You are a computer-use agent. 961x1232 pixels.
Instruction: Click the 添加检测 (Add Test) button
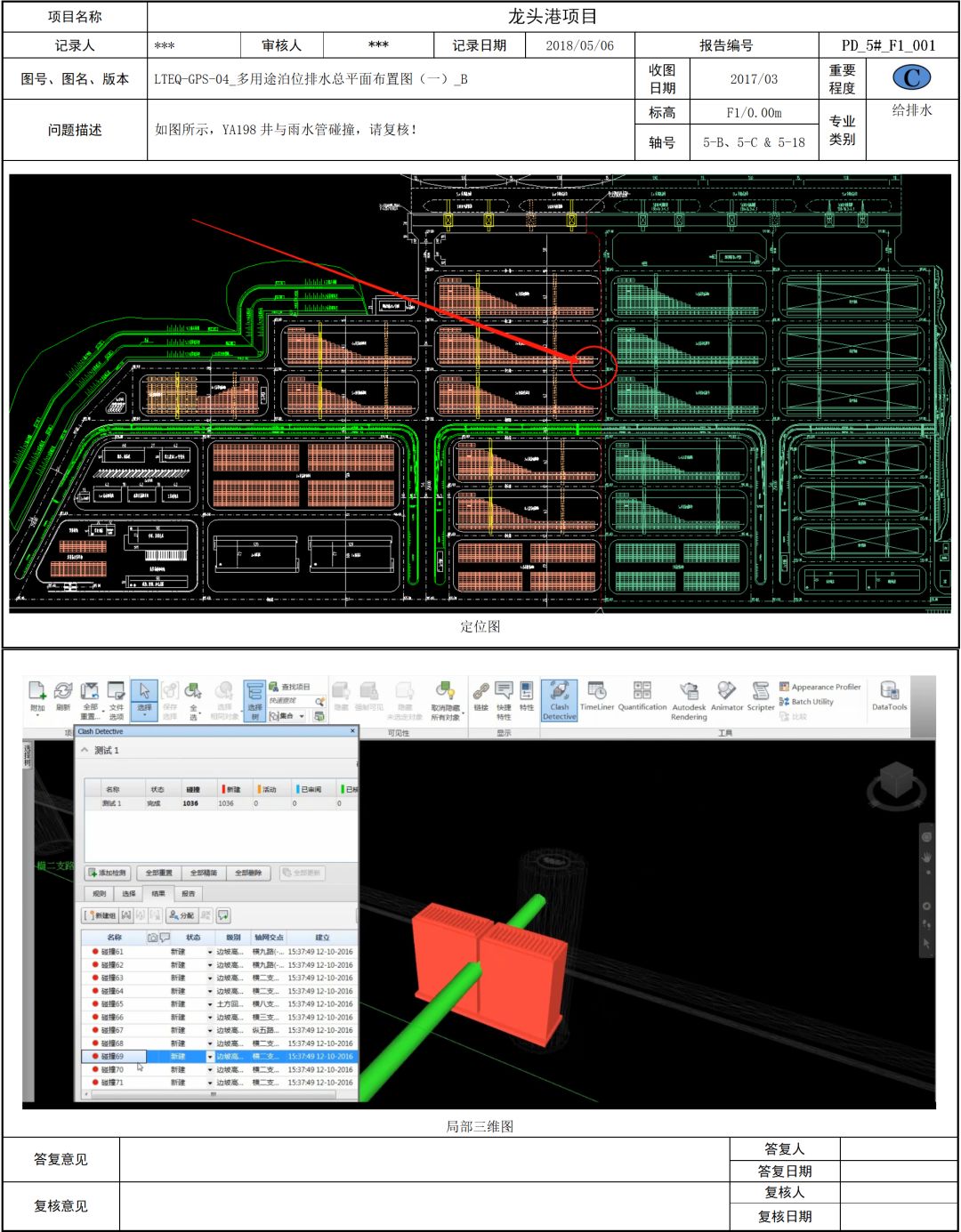[x=108, y=874]
